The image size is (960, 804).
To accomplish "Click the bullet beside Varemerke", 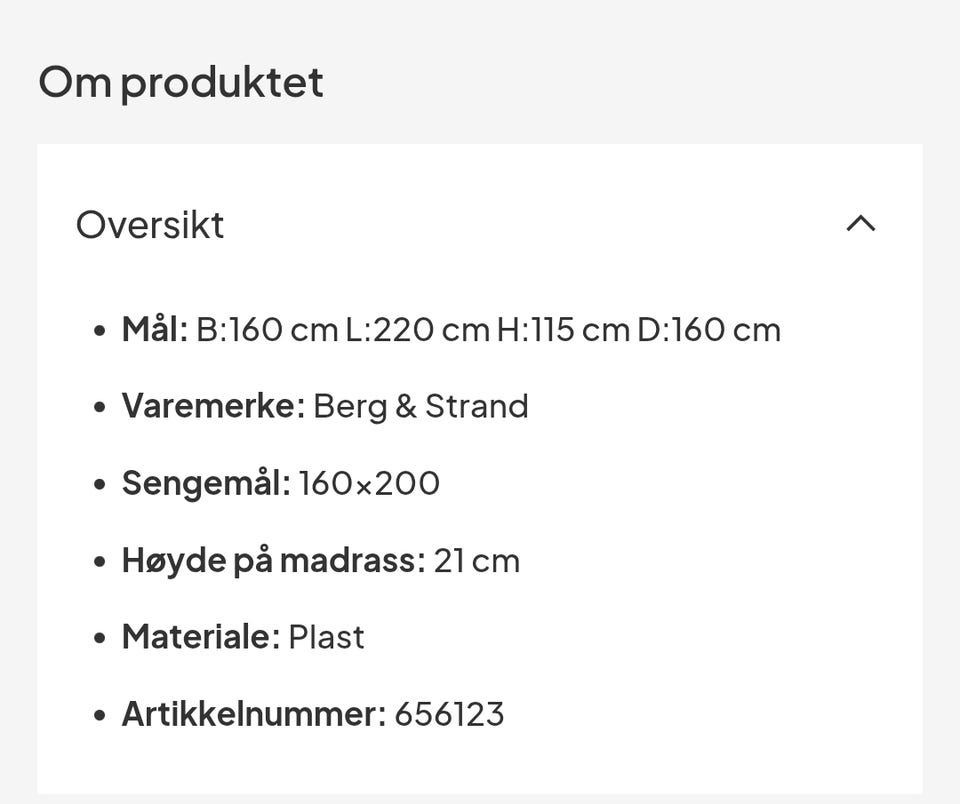I will 98,406.
